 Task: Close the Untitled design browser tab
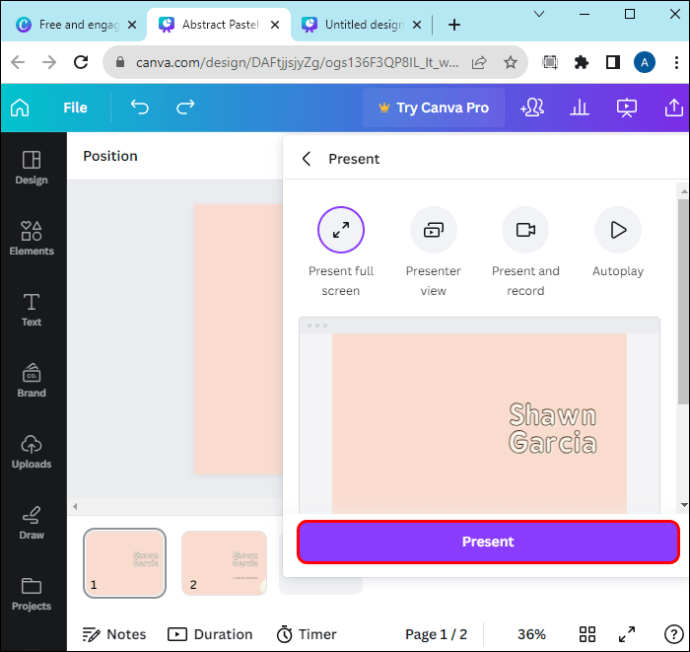(416, 25)
